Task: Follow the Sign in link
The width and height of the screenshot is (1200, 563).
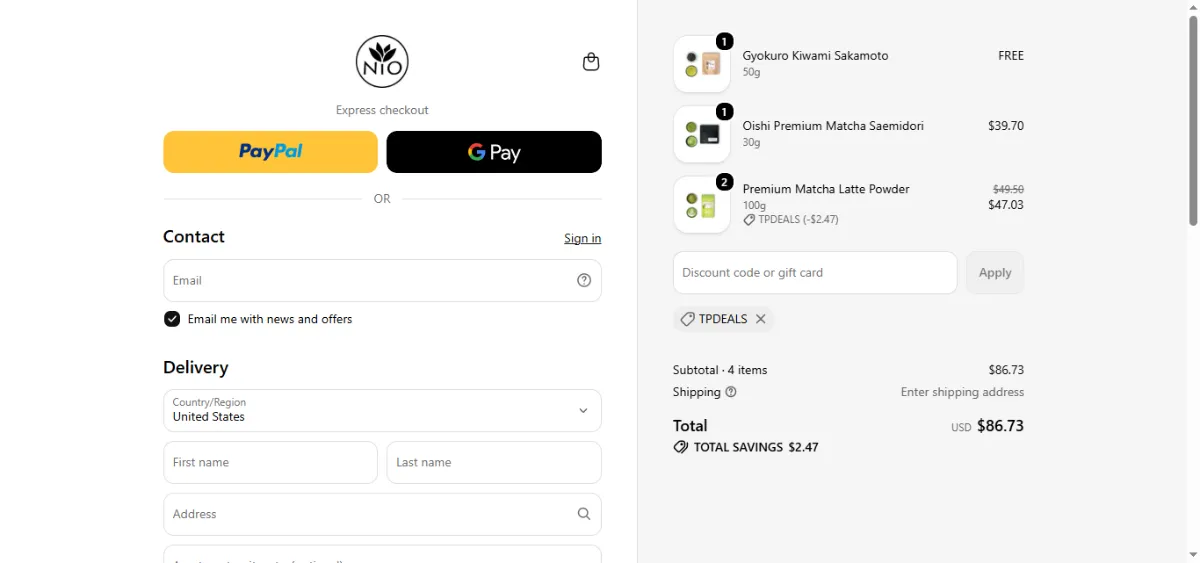Action: (582, 238)
